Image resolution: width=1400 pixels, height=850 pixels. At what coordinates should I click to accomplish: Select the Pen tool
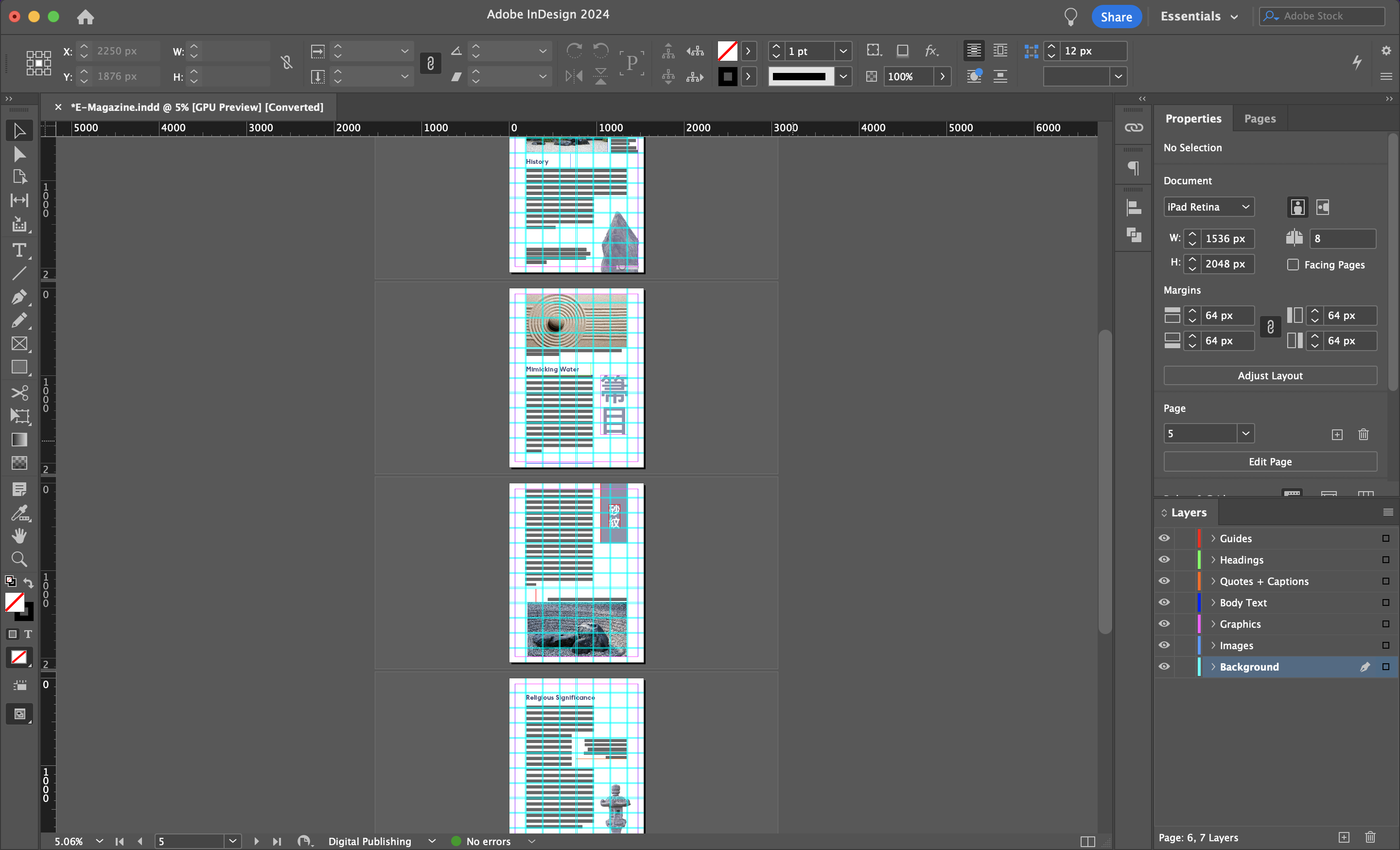pos(19,297)
